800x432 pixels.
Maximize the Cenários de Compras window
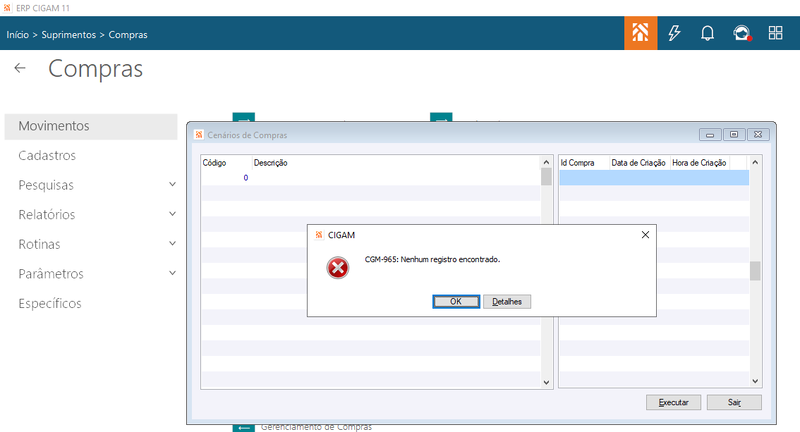tap(734, 135)
